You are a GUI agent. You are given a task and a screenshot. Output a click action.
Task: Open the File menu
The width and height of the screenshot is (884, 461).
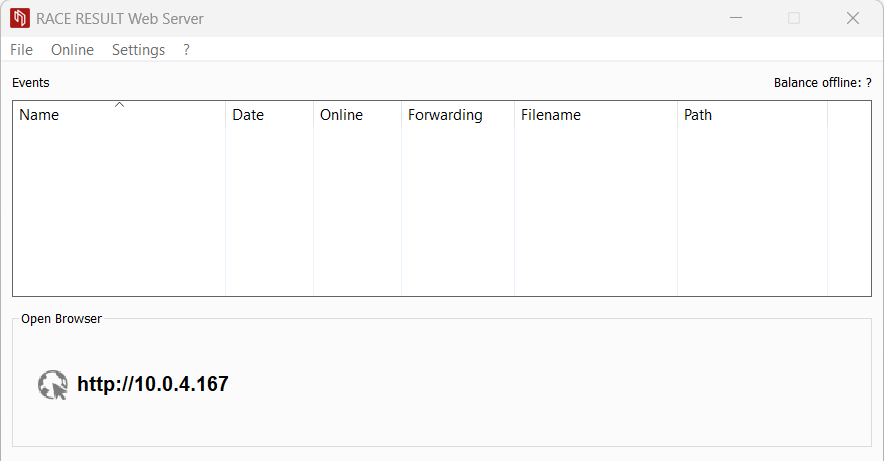21,50
